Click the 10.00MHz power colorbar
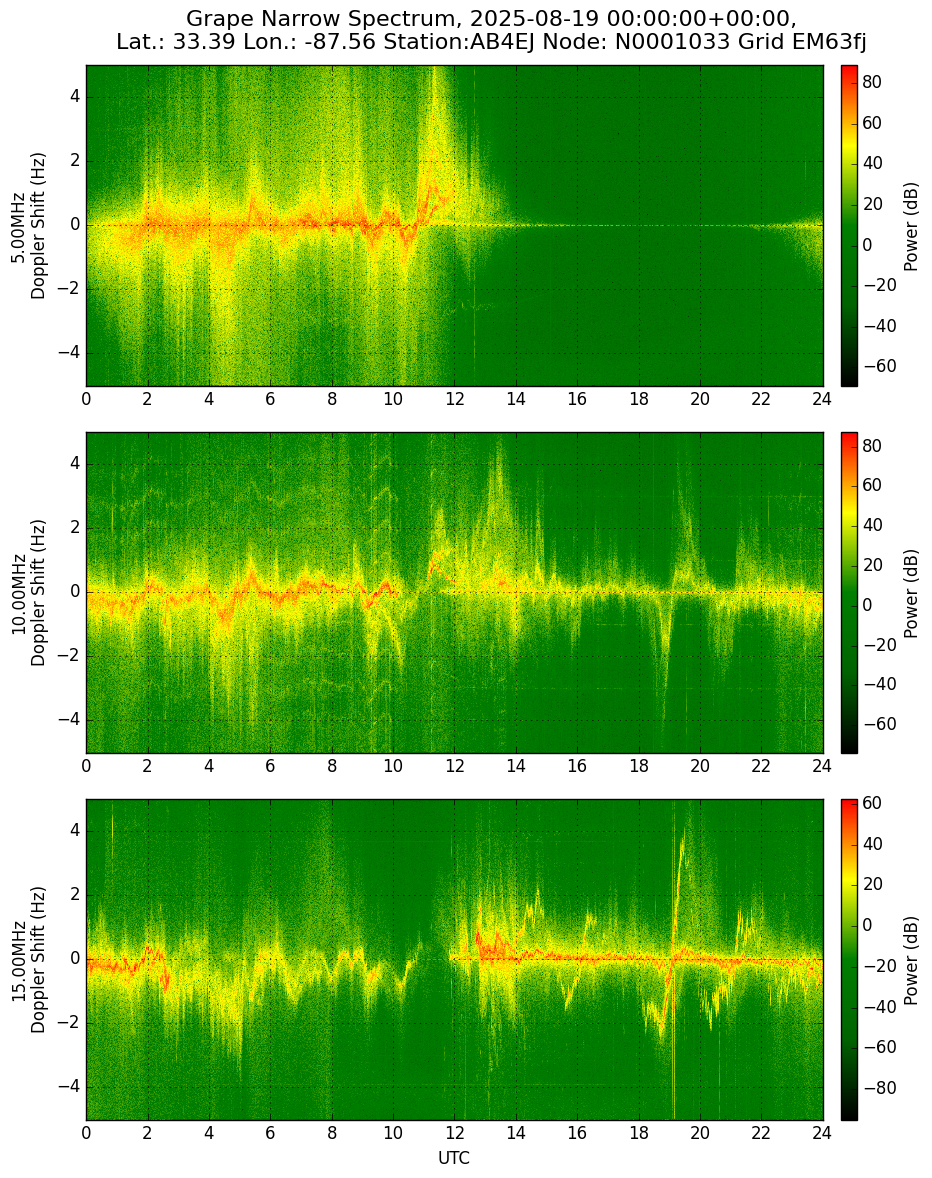This screenshot has height=1178, width=932. coord(849,592)
